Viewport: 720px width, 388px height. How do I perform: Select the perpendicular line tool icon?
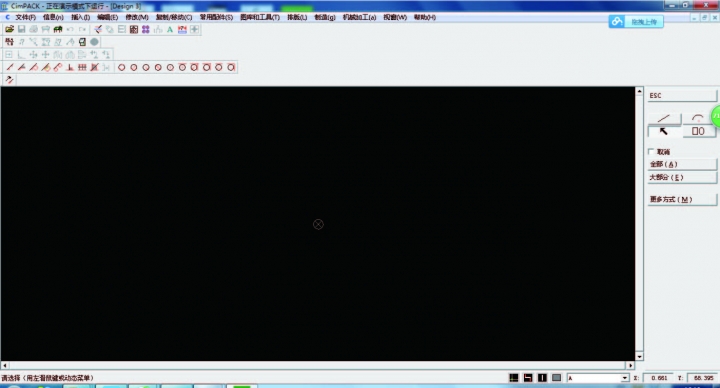pos(70,67)
